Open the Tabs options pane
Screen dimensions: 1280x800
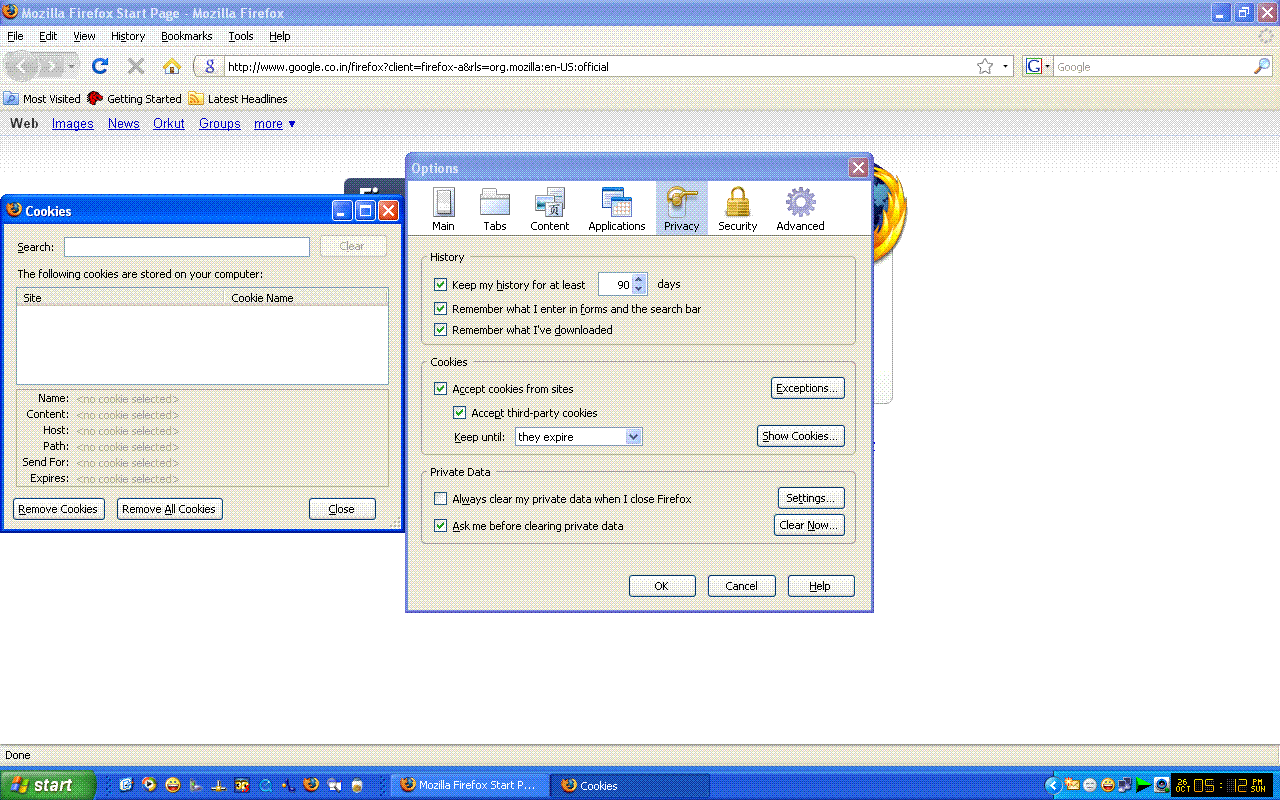coord(495,209)
